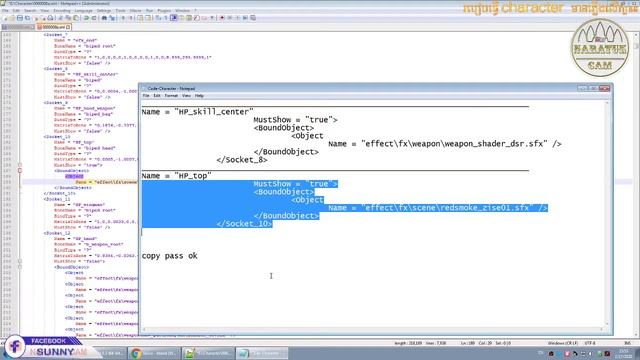Open View menu in Code-Character Notepad window
Image resolution: width=640 pixels, height=360 pixels.
[186, 96]
